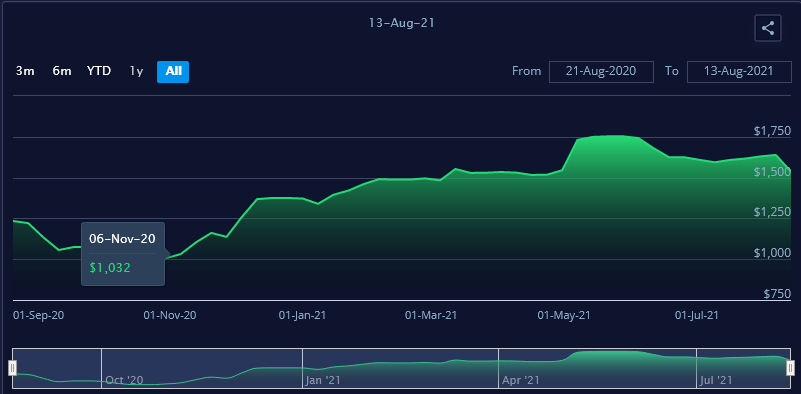Viewport: 801px width, 394px height.
Task: Click the $1,250 axis label
Action: (x=772, y=213)
